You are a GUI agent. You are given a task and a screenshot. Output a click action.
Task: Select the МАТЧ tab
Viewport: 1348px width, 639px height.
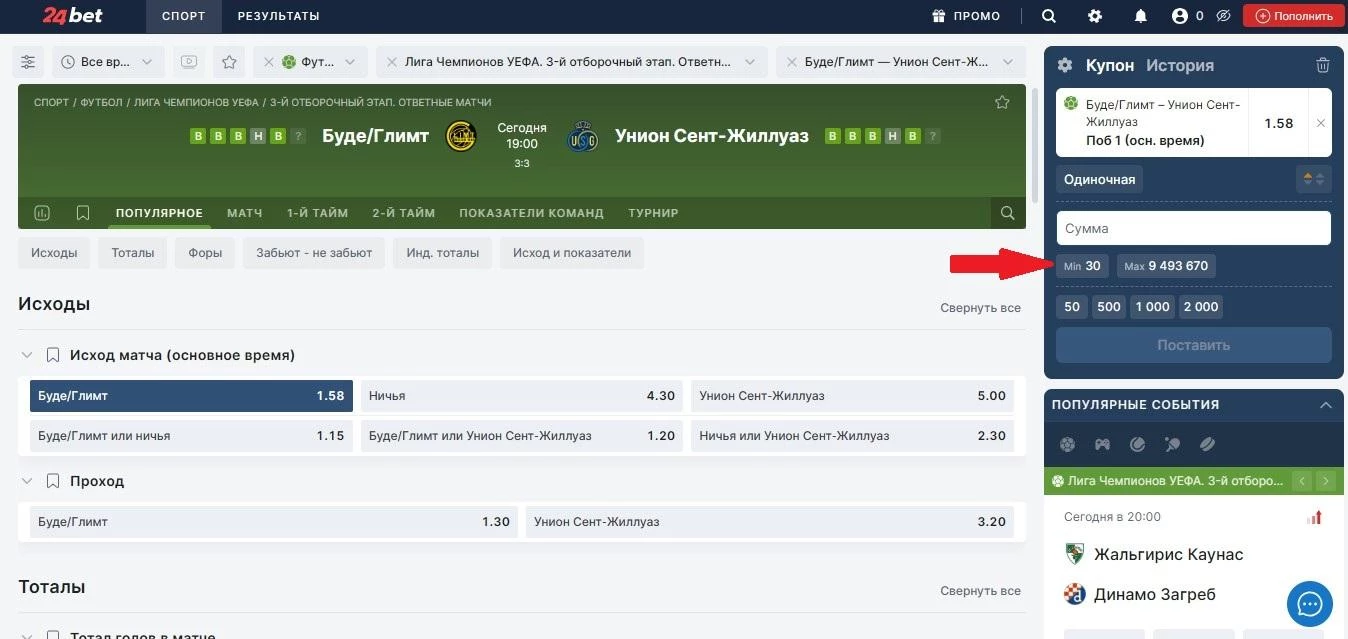[x=245, y=213]
